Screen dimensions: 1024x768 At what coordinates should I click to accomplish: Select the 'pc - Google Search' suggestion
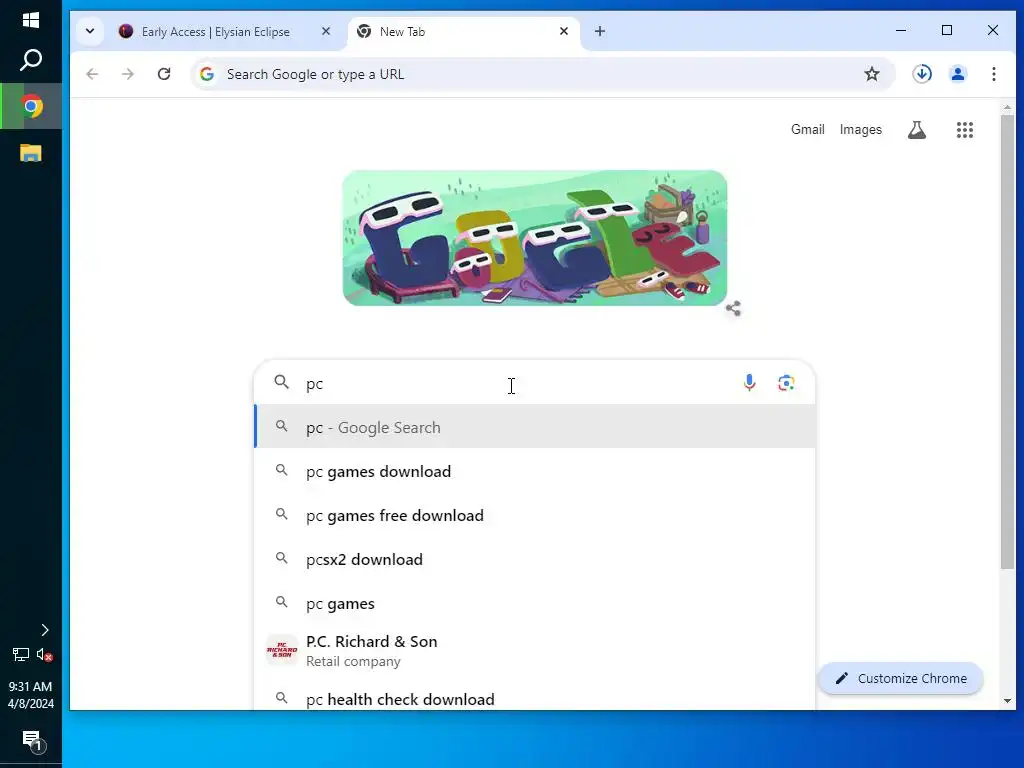[x=535, y=427]
